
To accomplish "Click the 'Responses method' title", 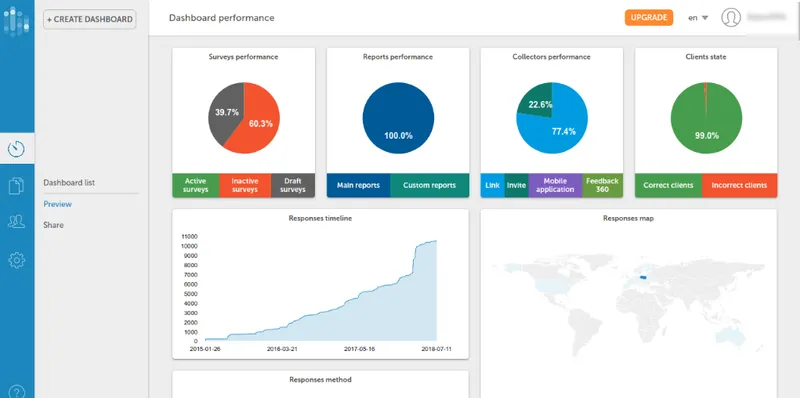I will (320, 380).
